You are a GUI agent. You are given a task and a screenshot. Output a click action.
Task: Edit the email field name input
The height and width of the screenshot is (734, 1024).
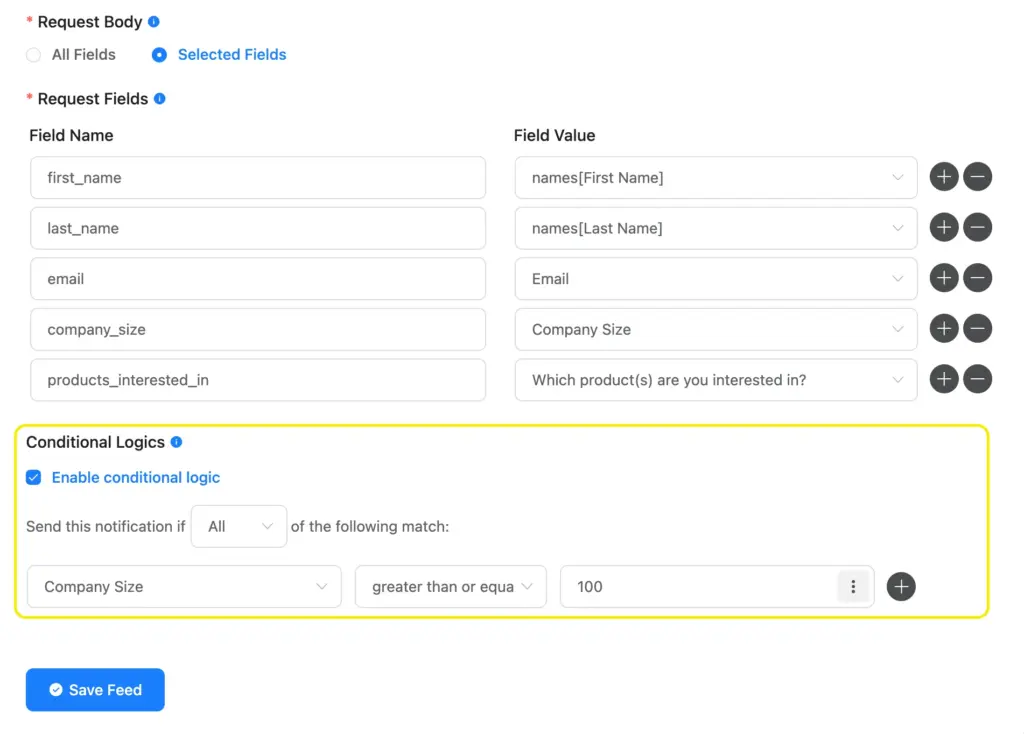[258, 279]
